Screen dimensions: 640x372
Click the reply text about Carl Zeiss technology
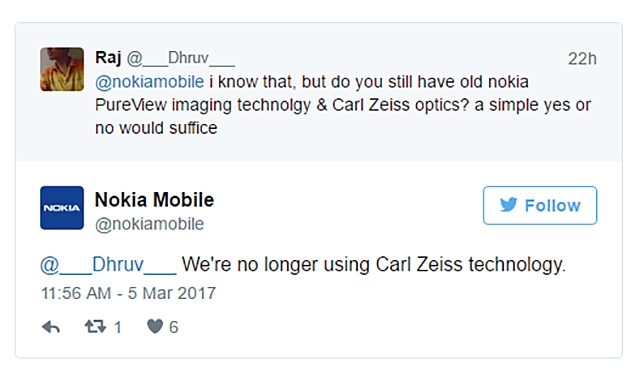pos(373,265)
